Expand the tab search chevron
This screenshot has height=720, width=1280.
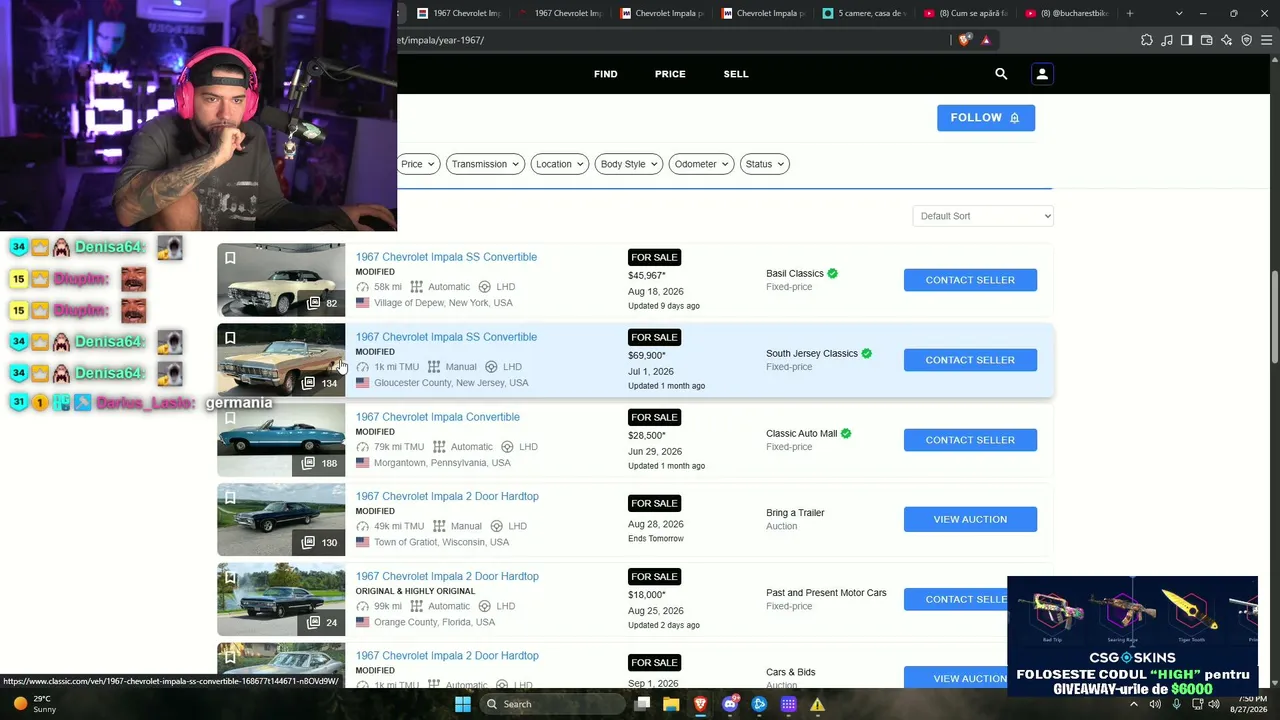1179,13
